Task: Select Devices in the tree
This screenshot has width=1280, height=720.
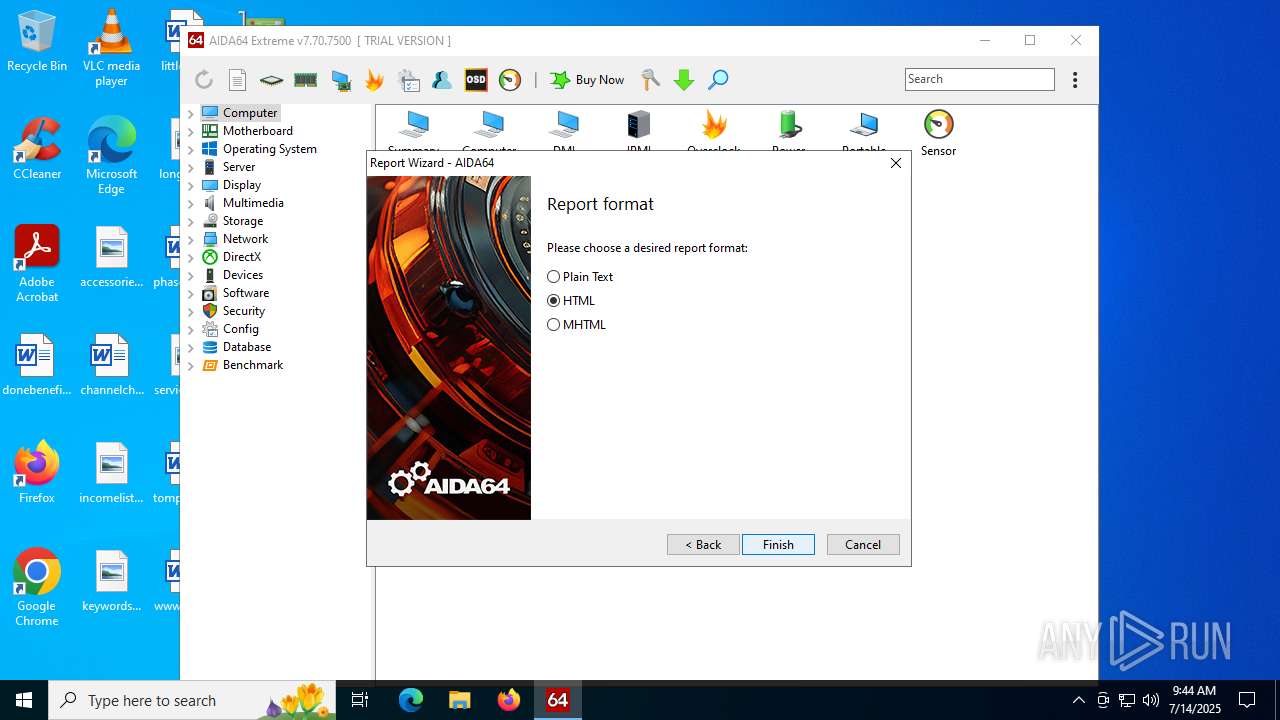Action: pyautogui.click(x=243, y=275)
